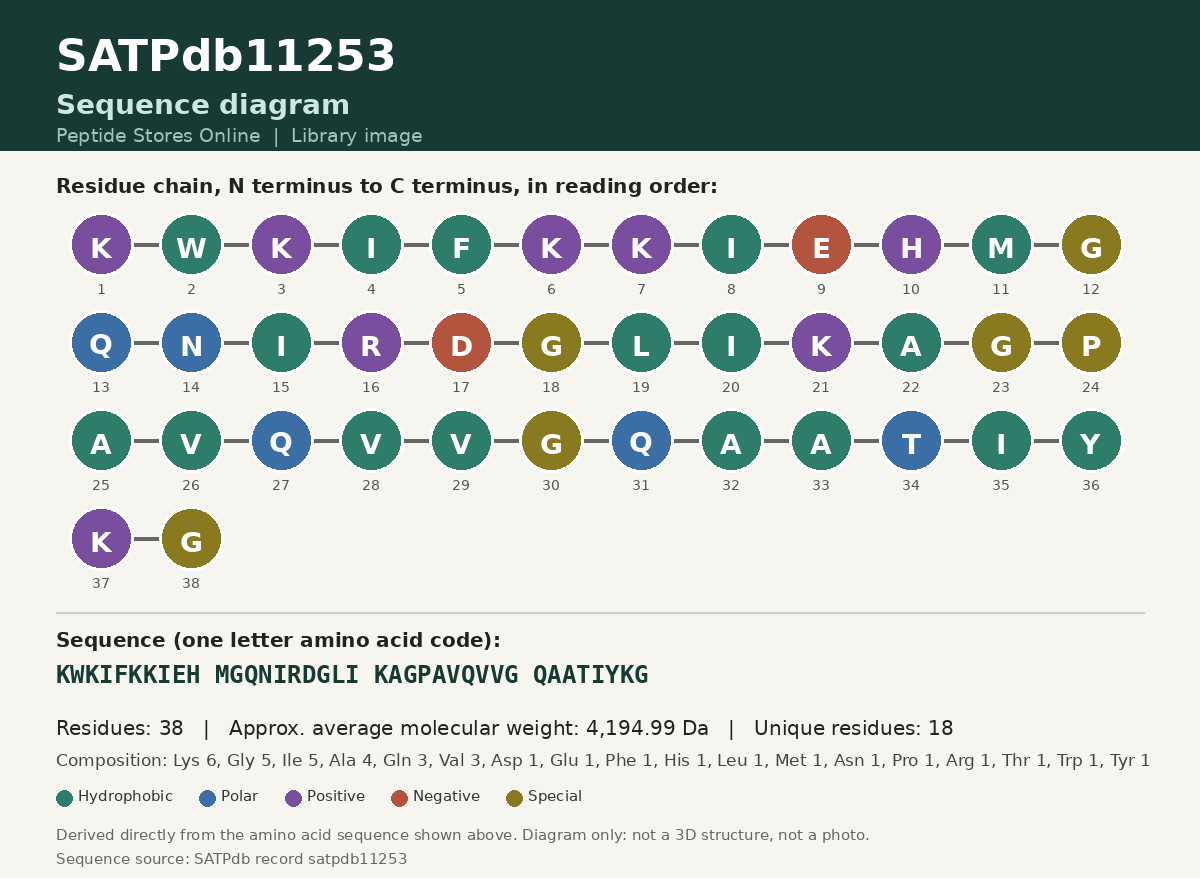1200x878 pixels.
Task: Click the blue Polar legend dot
Action: [208, 798]
